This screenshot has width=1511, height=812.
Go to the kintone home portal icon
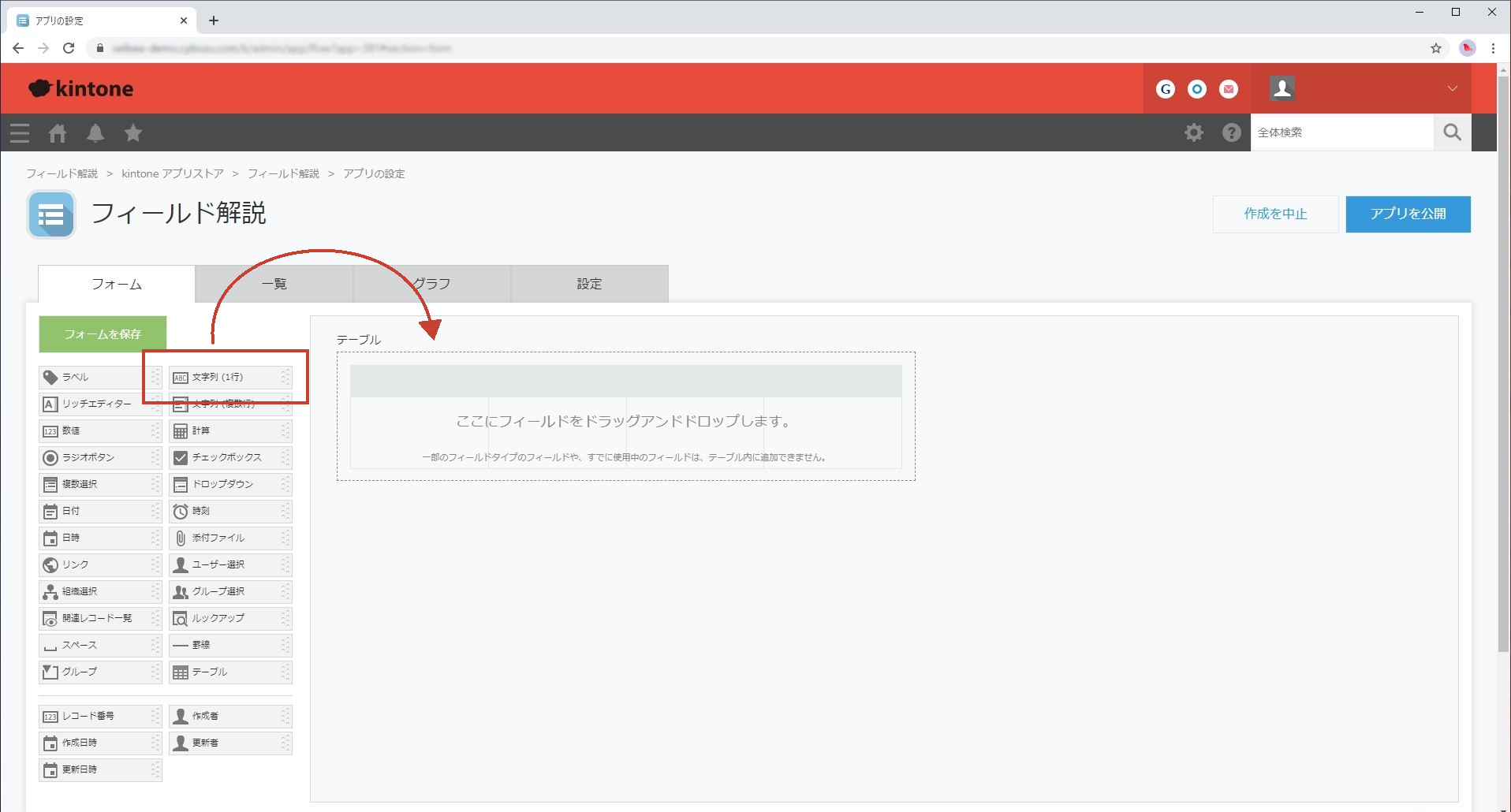coord(58,132)
